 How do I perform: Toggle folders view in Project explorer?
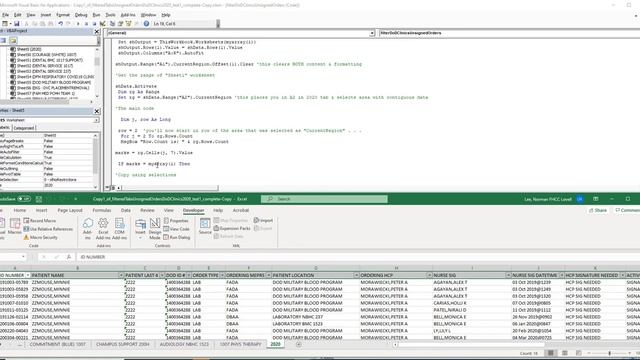[13, 40]
